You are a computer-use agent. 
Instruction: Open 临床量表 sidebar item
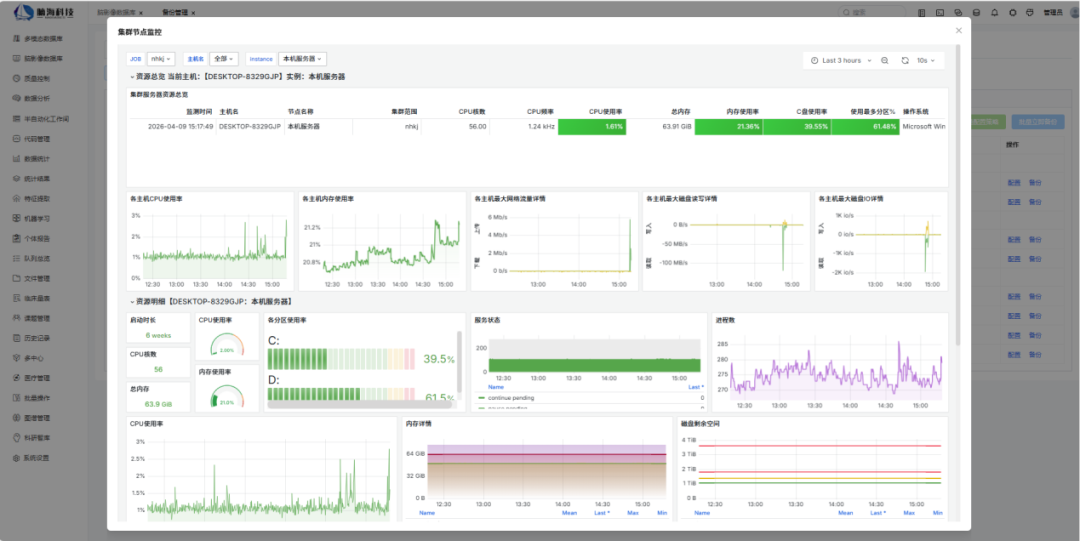37,299
